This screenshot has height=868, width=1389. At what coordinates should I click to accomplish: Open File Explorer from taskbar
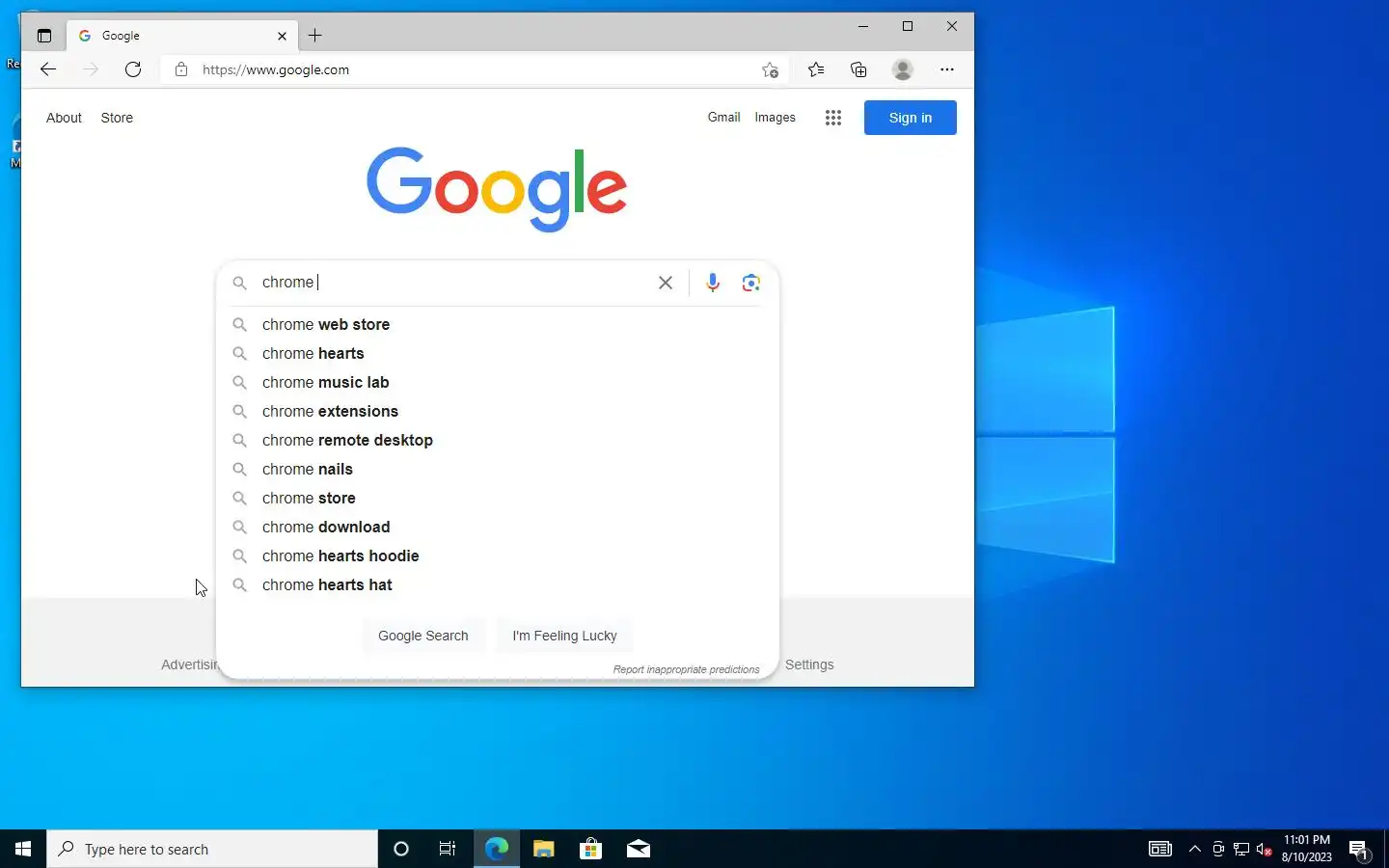[x=544, y=849]
